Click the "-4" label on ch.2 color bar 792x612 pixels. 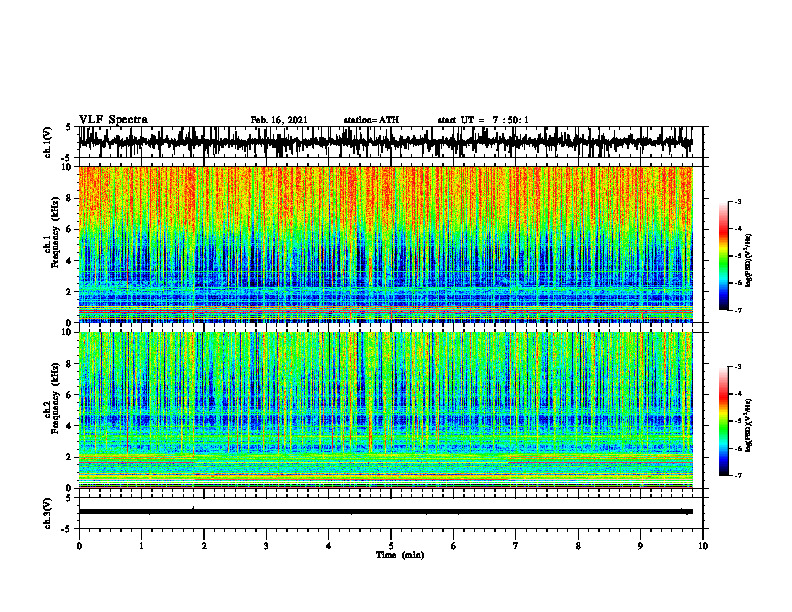(737, 393)
